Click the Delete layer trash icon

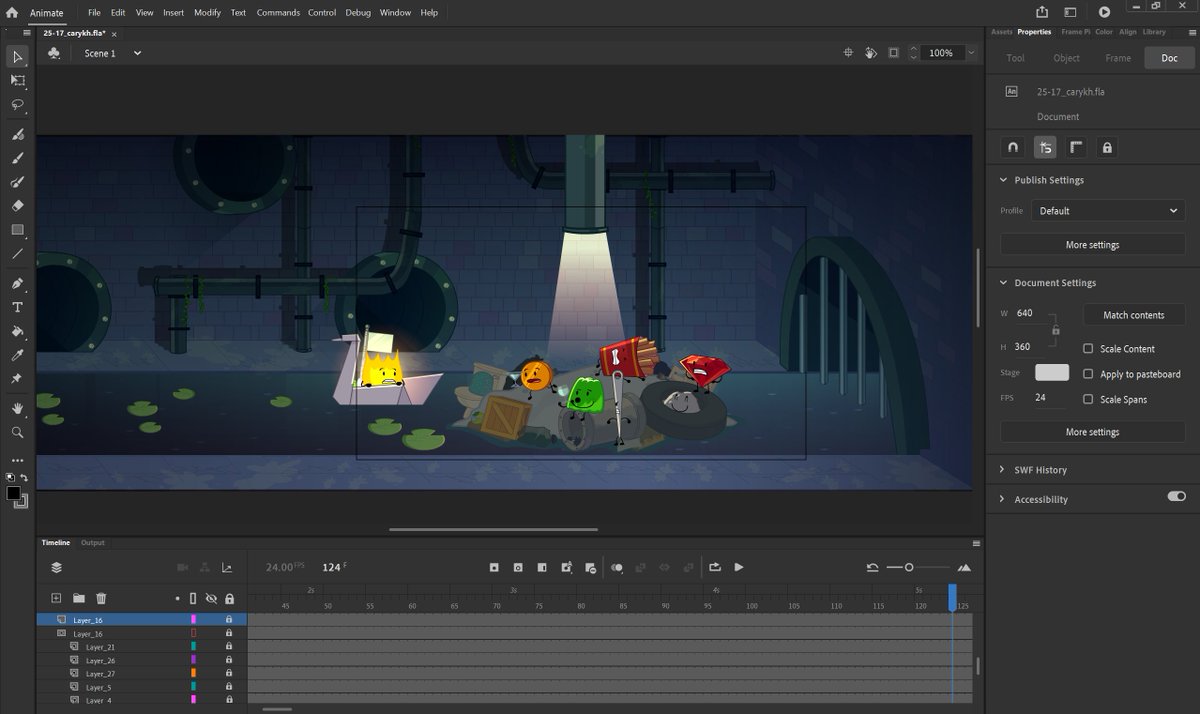click(101, 598)
